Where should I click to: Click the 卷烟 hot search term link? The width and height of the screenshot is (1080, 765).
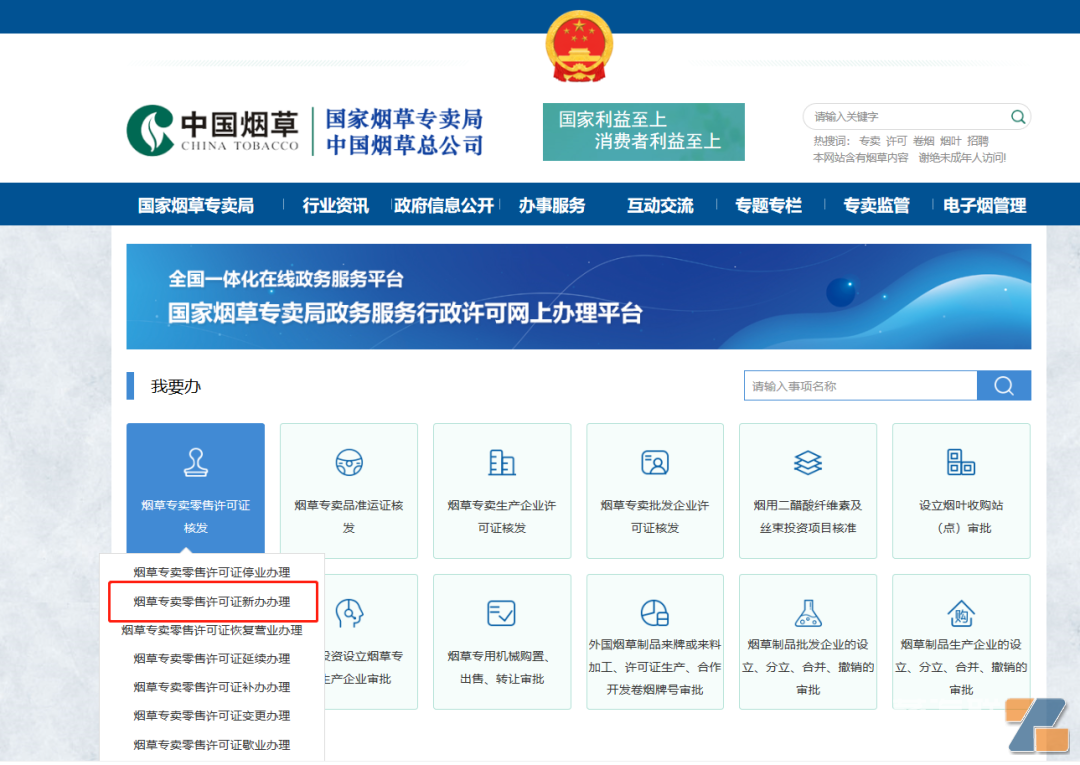pos(923,141)
